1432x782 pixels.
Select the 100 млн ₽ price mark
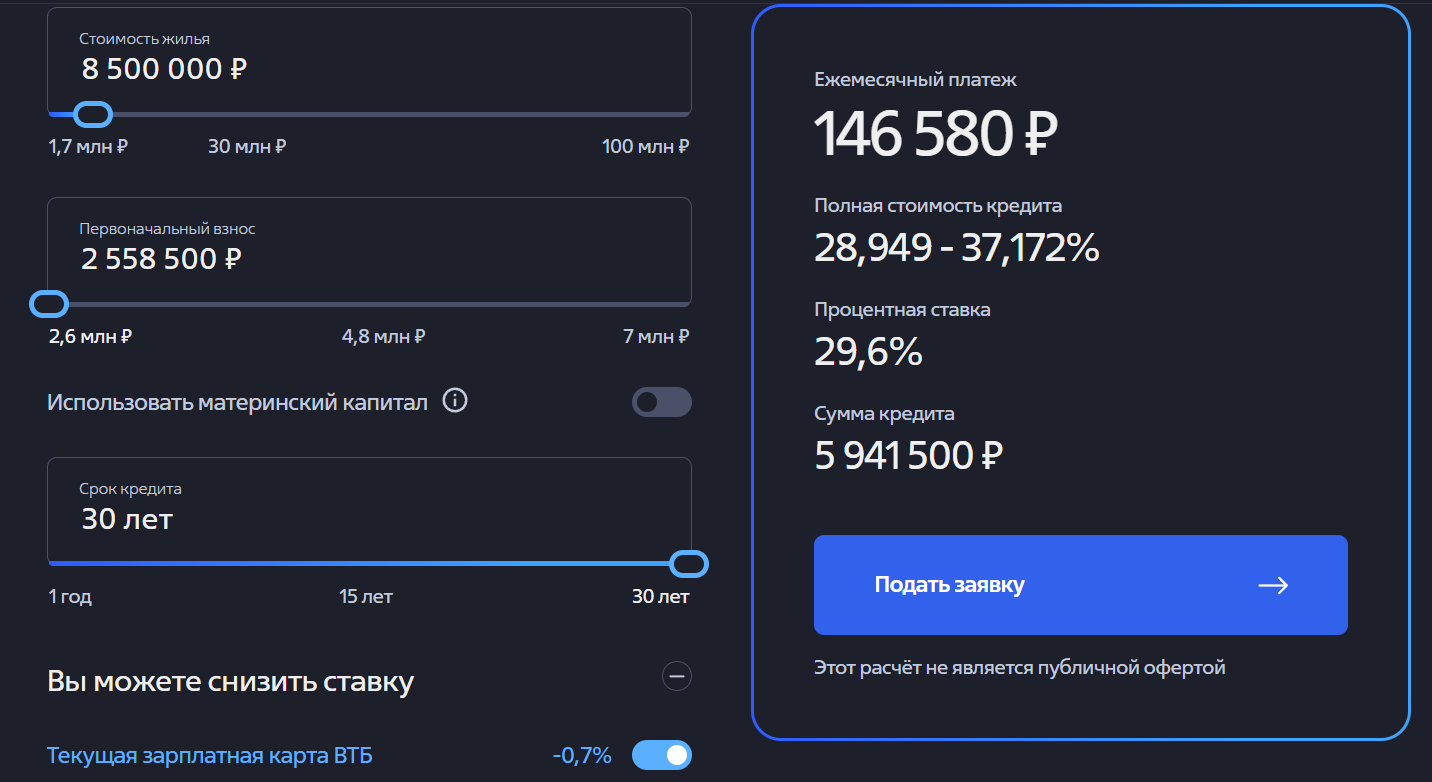[645, 146]
